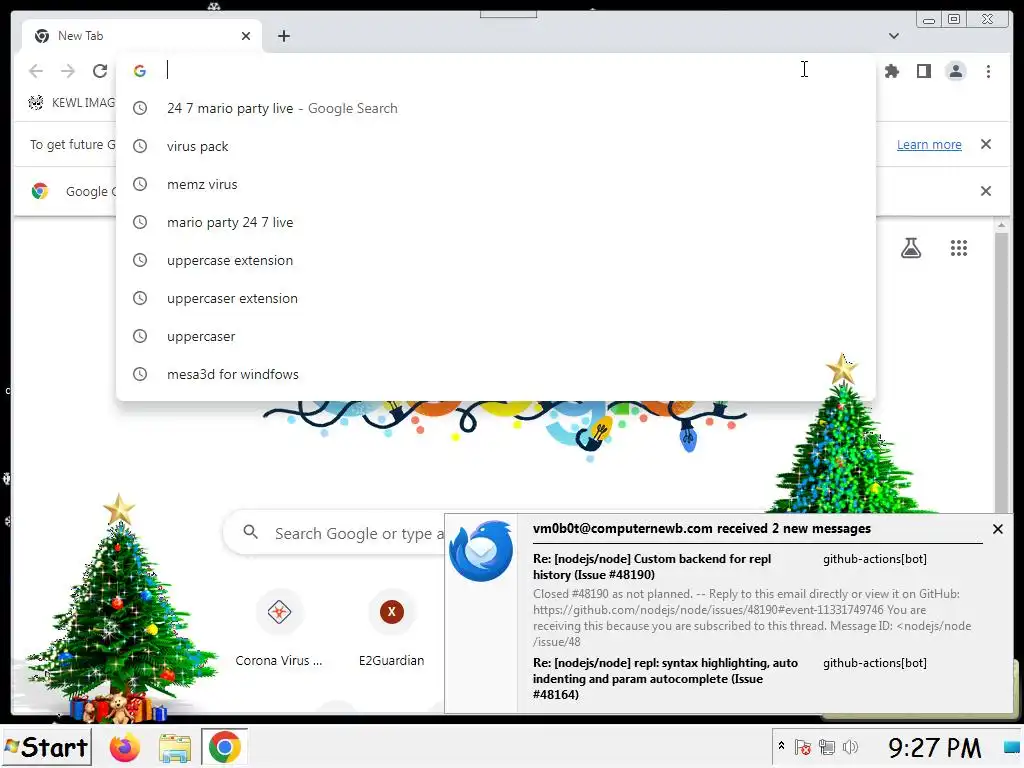Dismiss the future Google updates infobar
This screenshot has height=768, width=1024.
pyautogui.click(x=986, y=144)
